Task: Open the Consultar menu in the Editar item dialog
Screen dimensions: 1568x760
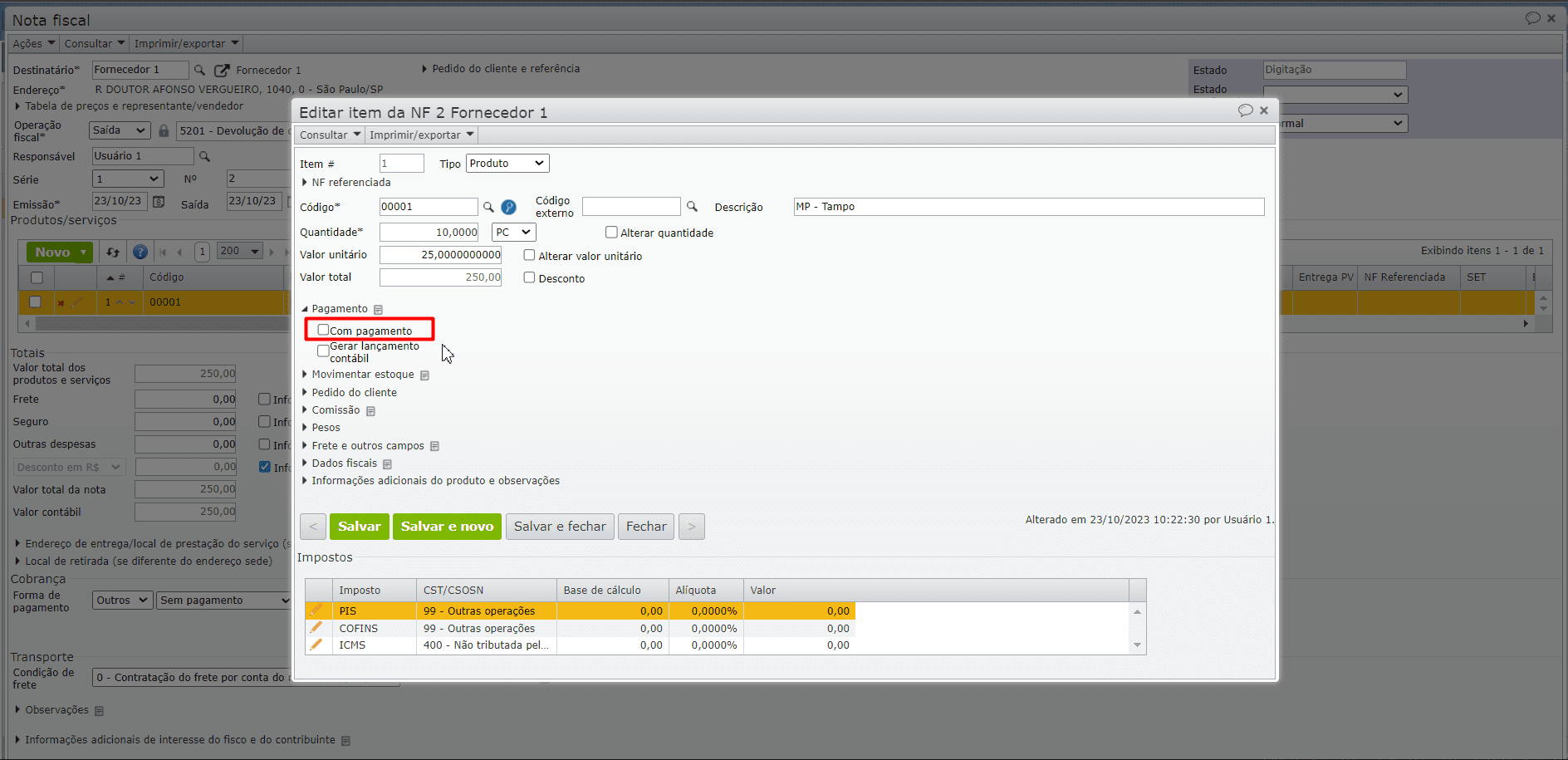Action: (x=330, y=135)
